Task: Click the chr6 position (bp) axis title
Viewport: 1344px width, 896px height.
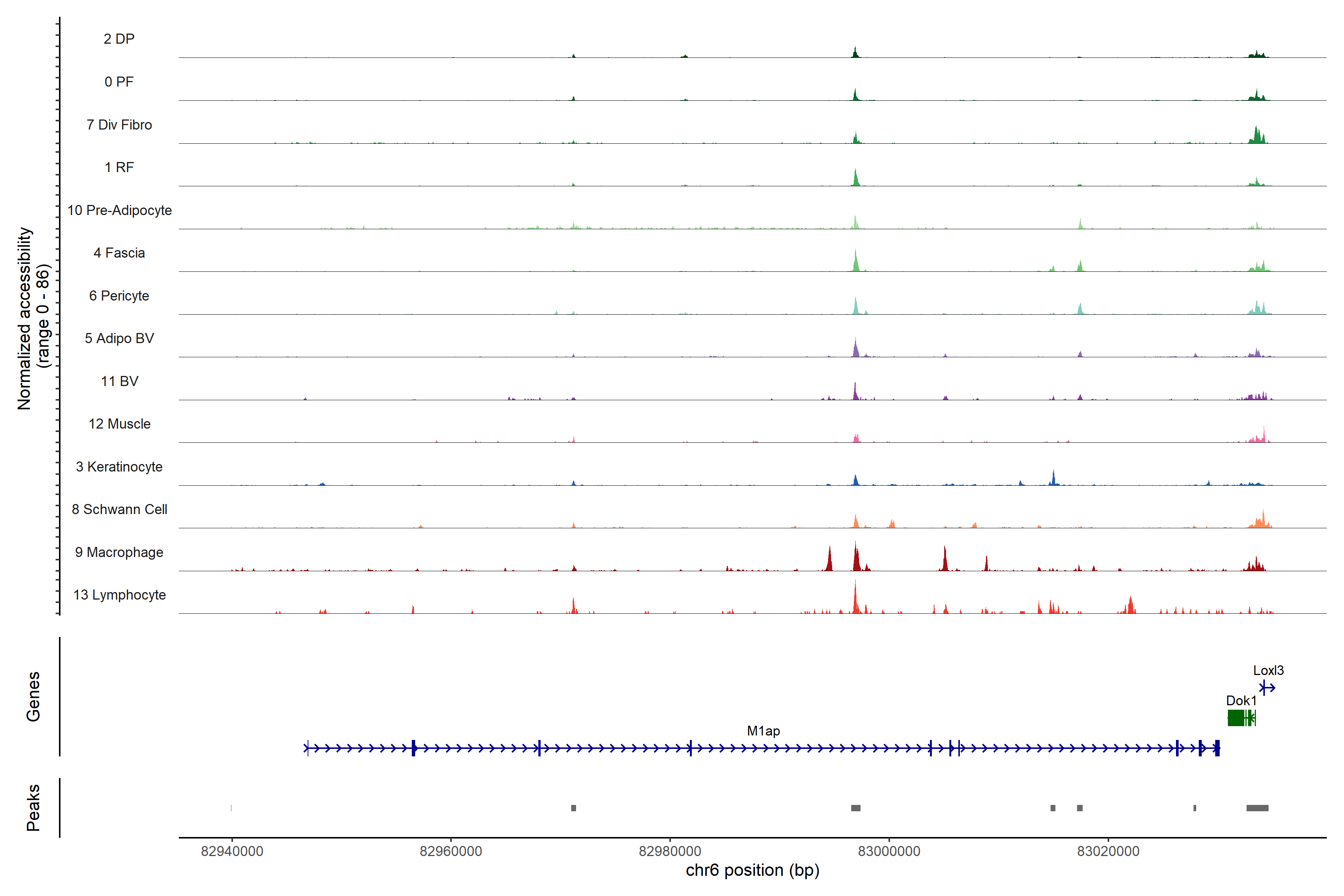Action: click(x=752, y=870)
